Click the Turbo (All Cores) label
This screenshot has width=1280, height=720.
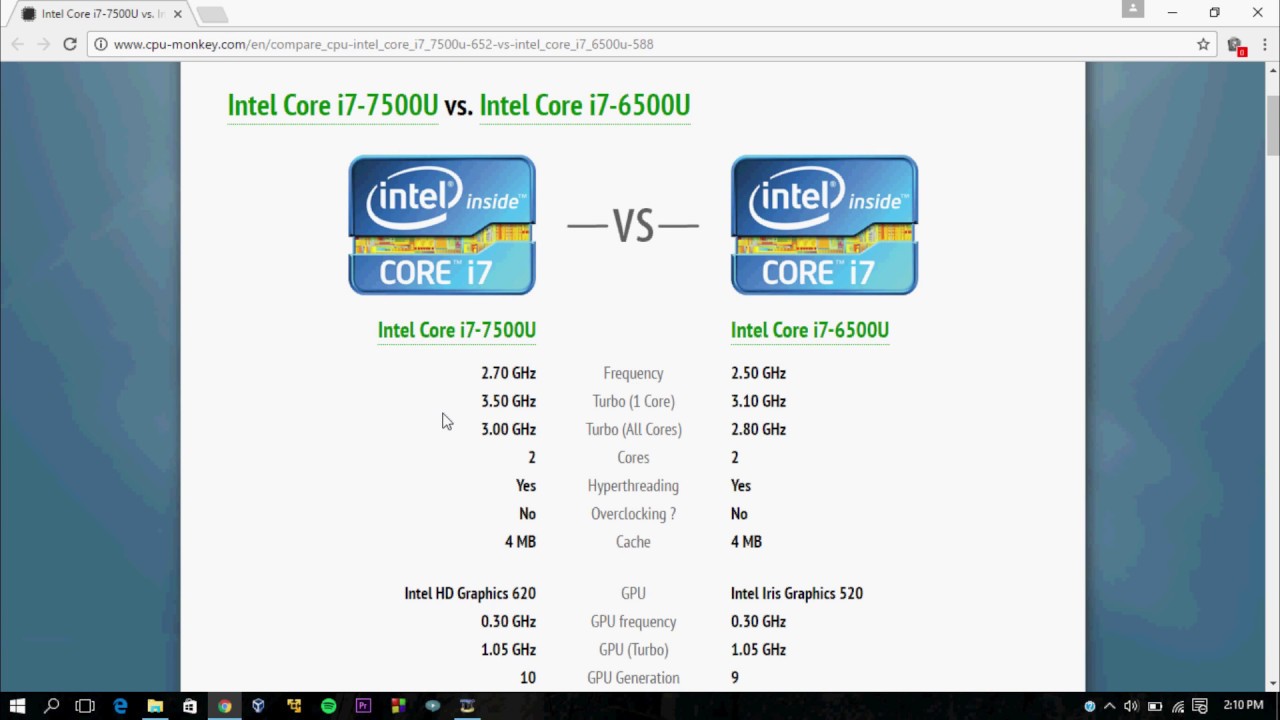(633, 429)
